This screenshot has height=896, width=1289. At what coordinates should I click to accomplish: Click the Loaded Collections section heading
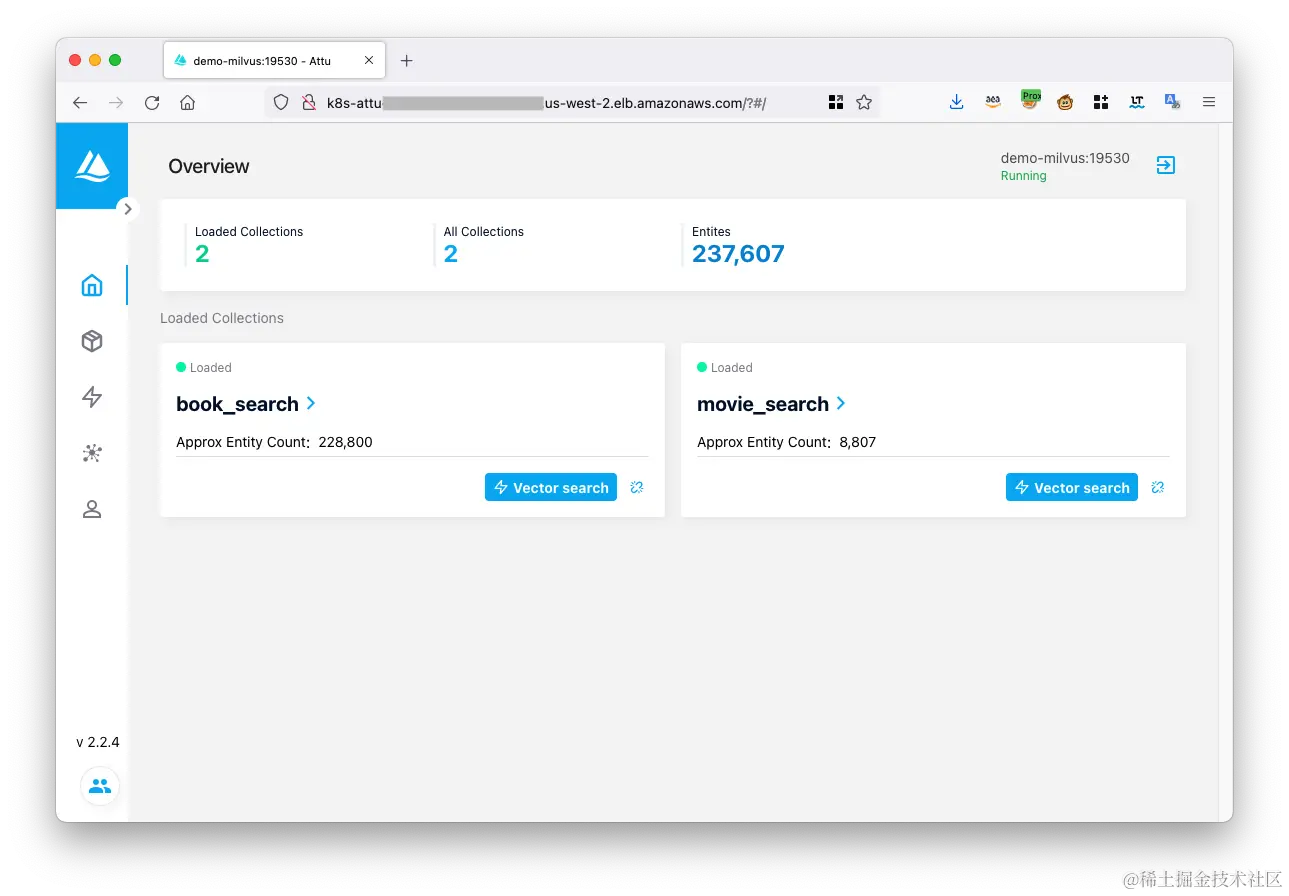tap(222, 318)
